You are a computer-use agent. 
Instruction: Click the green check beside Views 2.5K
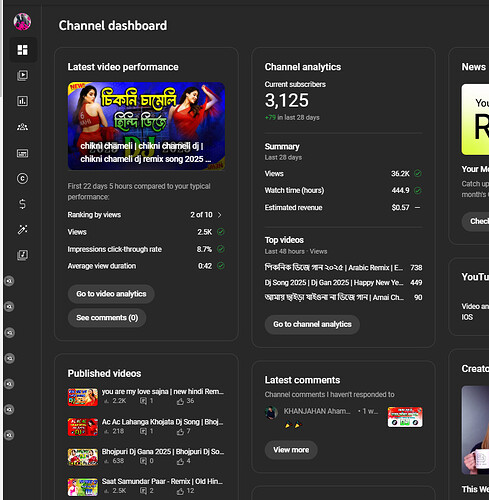coord(221,232)
